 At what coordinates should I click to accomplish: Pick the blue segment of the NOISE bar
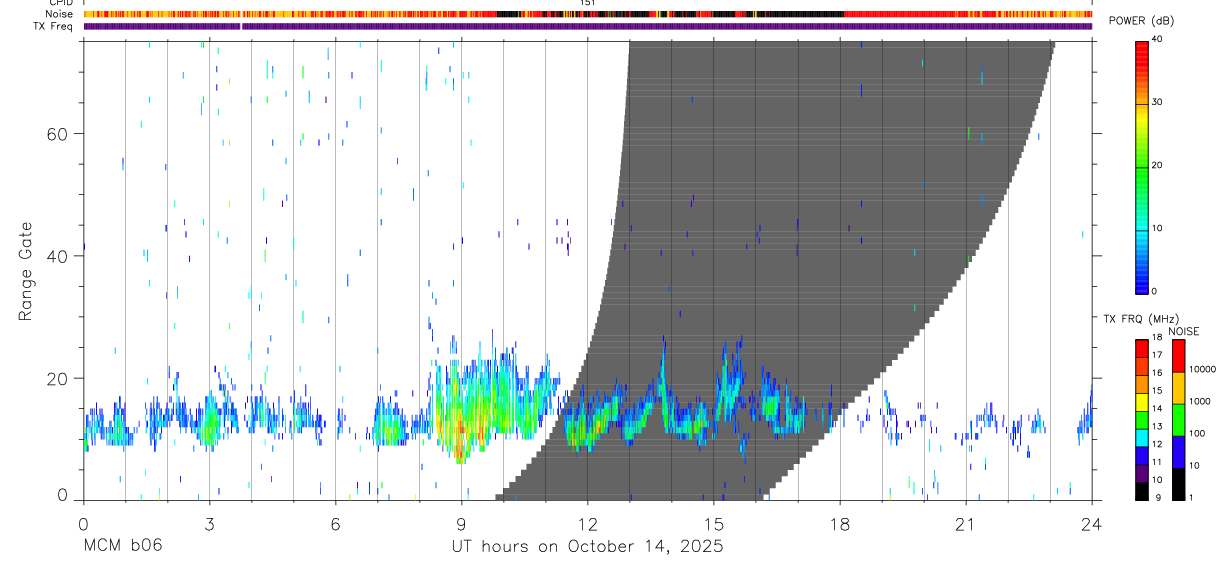[x=1178, y=451]
